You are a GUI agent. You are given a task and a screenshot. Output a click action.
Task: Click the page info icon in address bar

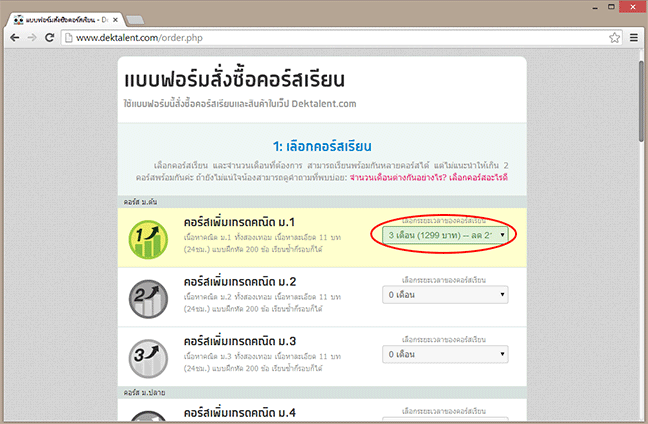(x=69, y=37)
